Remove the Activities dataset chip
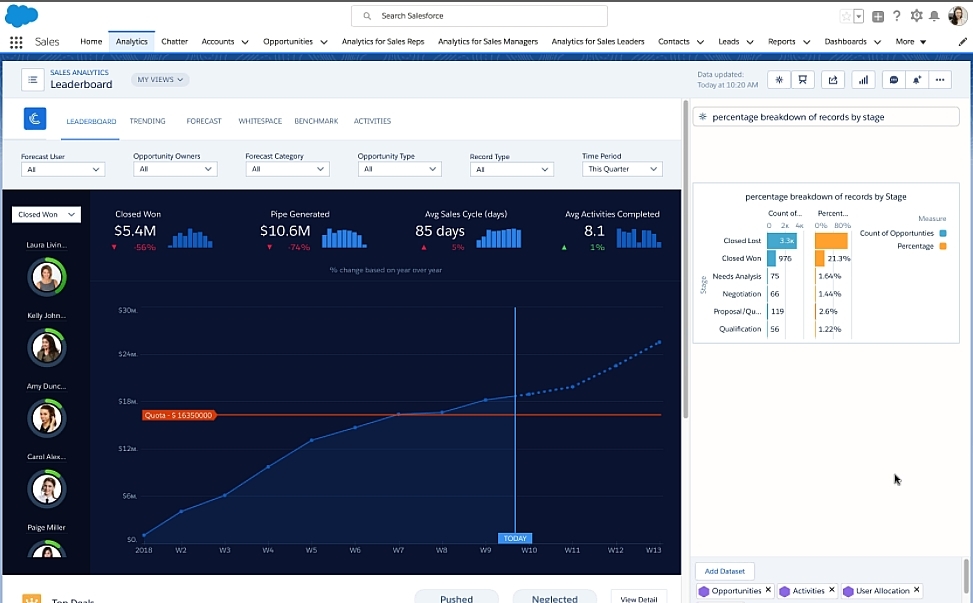Image resolution: width=973 pixels, height=603 pixels. [x=832, y=591]
